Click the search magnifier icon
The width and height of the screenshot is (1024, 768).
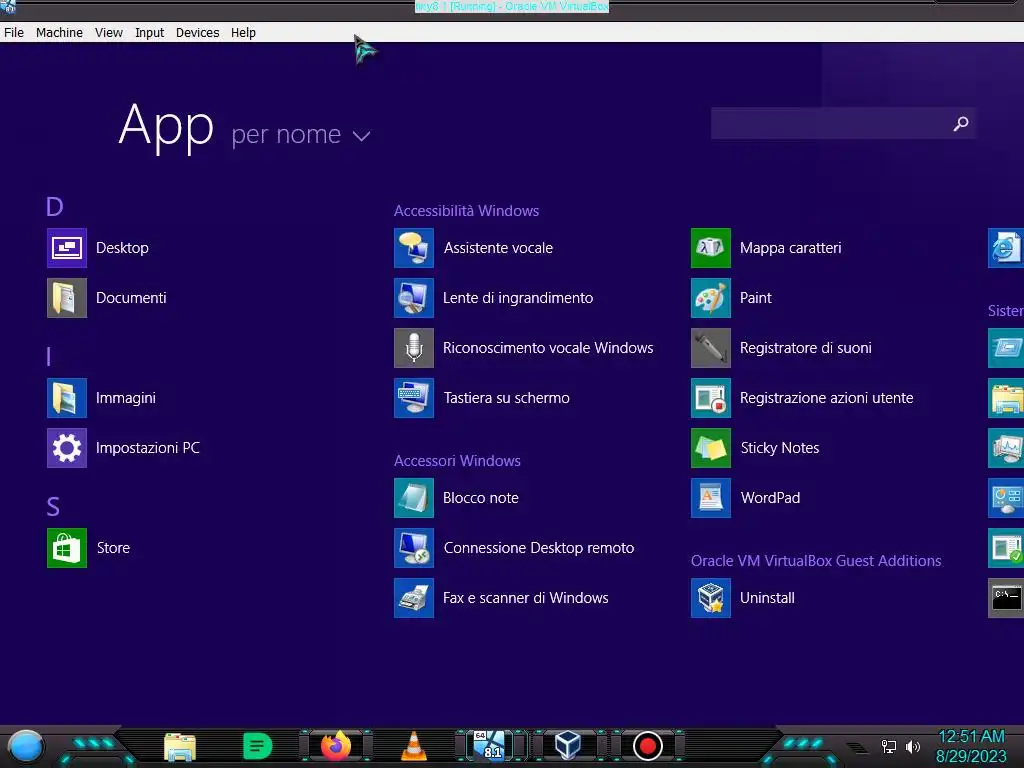click(961, 123)
